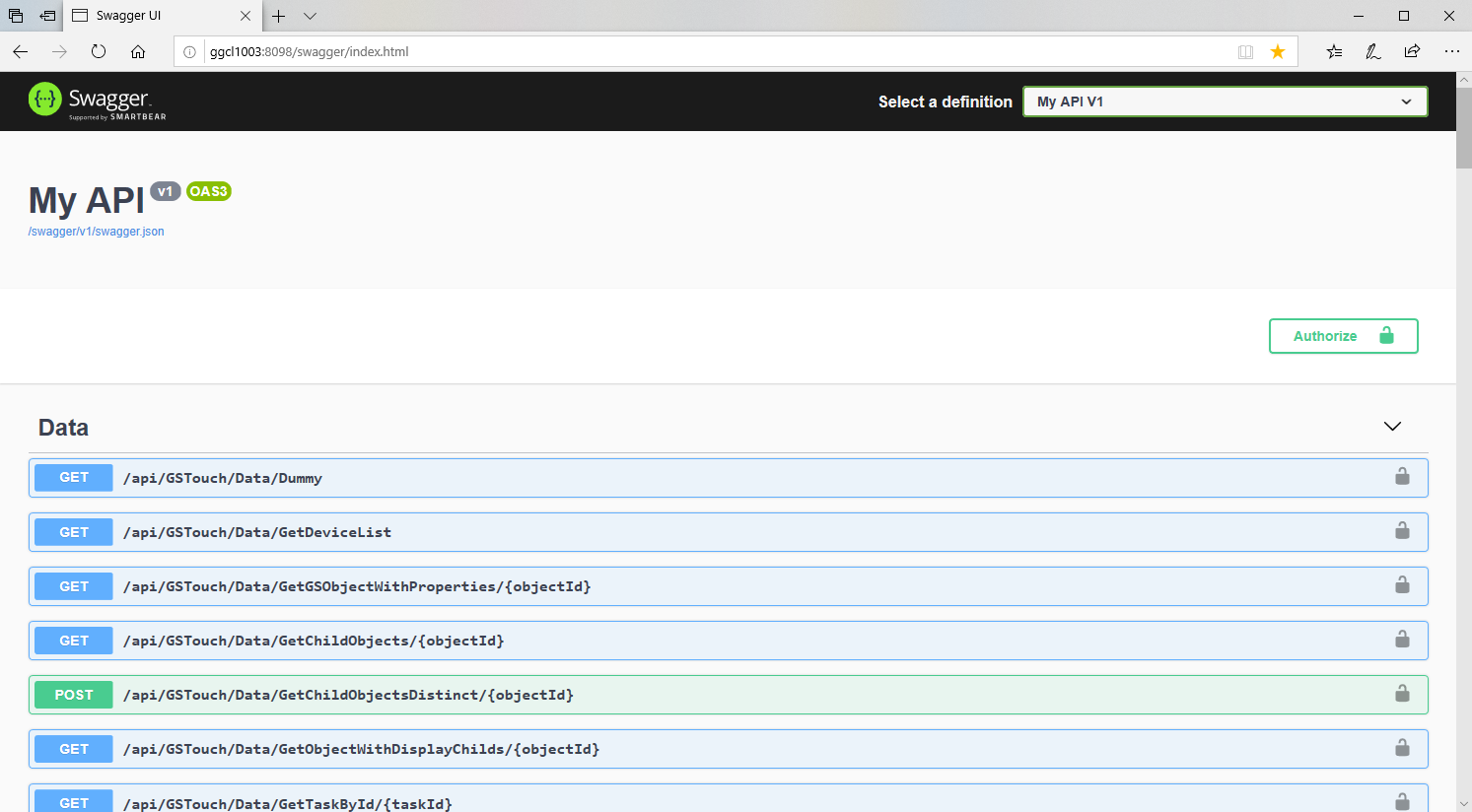The image size is (1472, 812).
Task: Open a new browser tab
Action: tap(279, 16)
